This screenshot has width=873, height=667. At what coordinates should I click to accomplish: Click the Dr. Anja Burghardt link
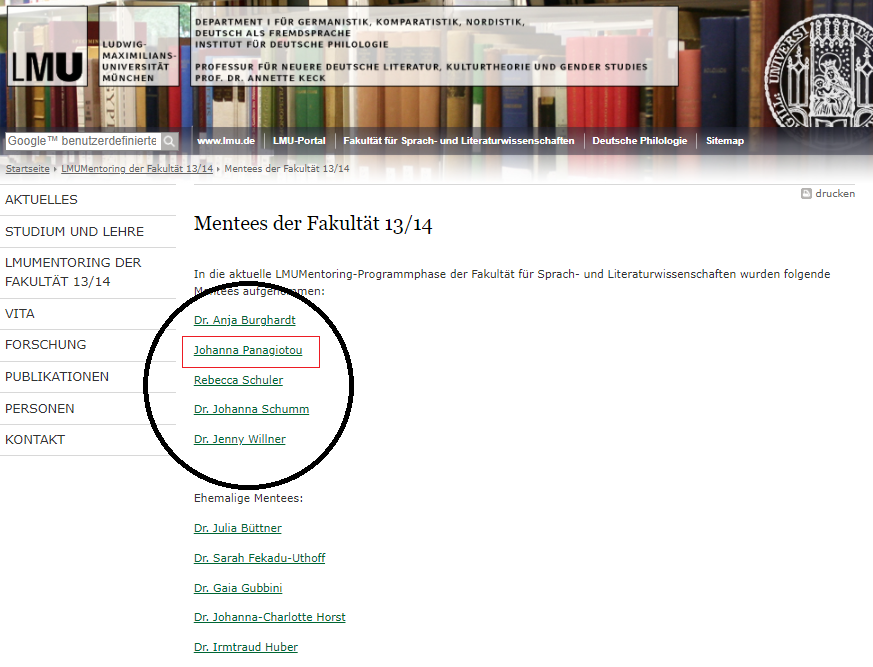(x=245, y=321)
